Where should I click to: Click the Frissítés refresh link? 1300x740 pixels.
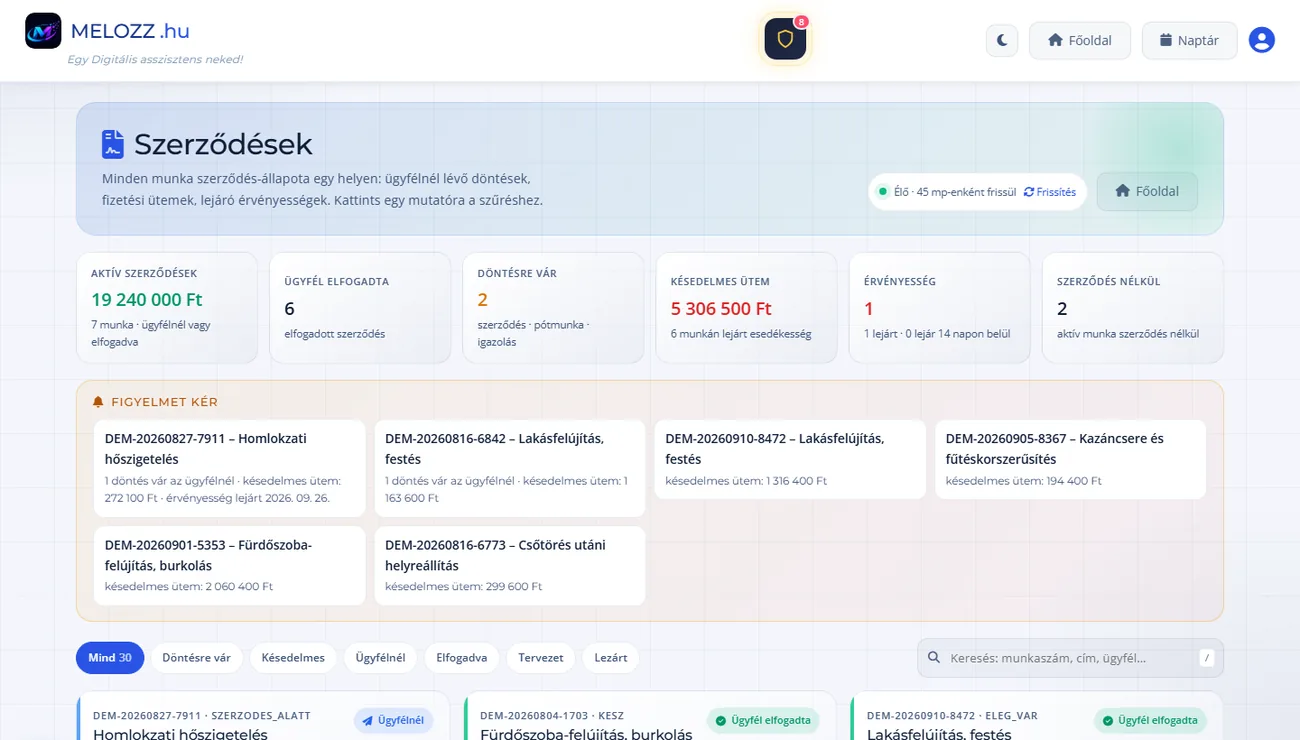click(x=1050, y=192)
